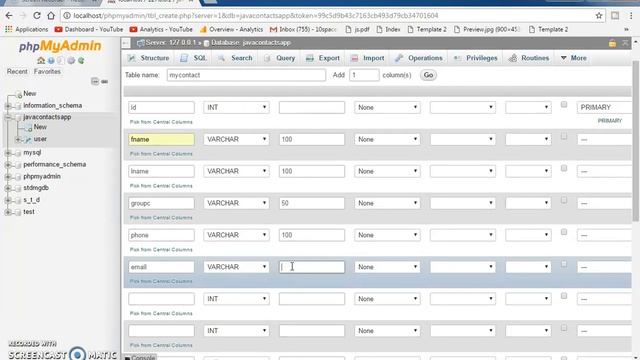Open the Console bar at bottom
This screenshot has width=640, height=360.
pos(140,357)
